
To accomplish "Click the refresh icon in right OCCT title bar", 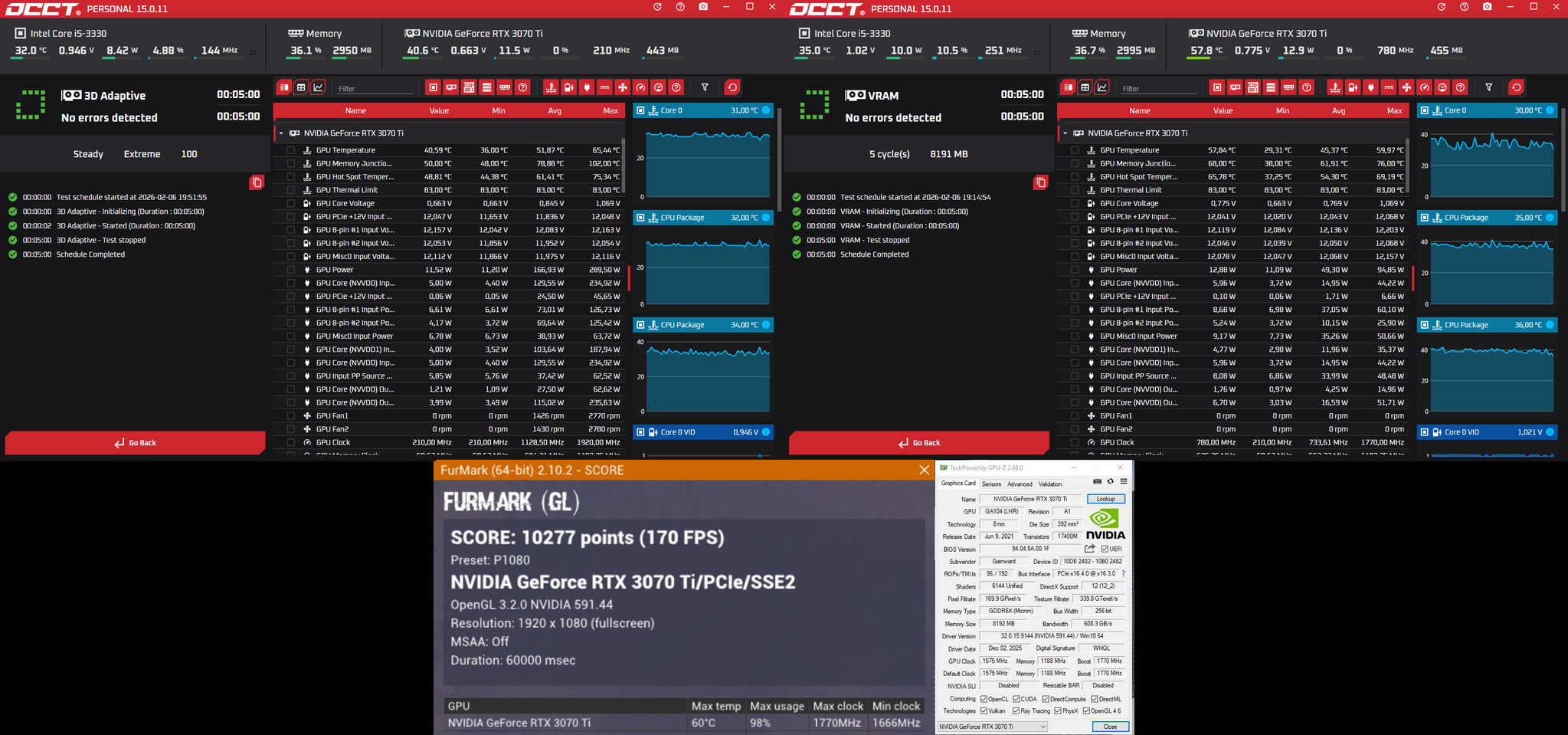I will [1441, 7].
